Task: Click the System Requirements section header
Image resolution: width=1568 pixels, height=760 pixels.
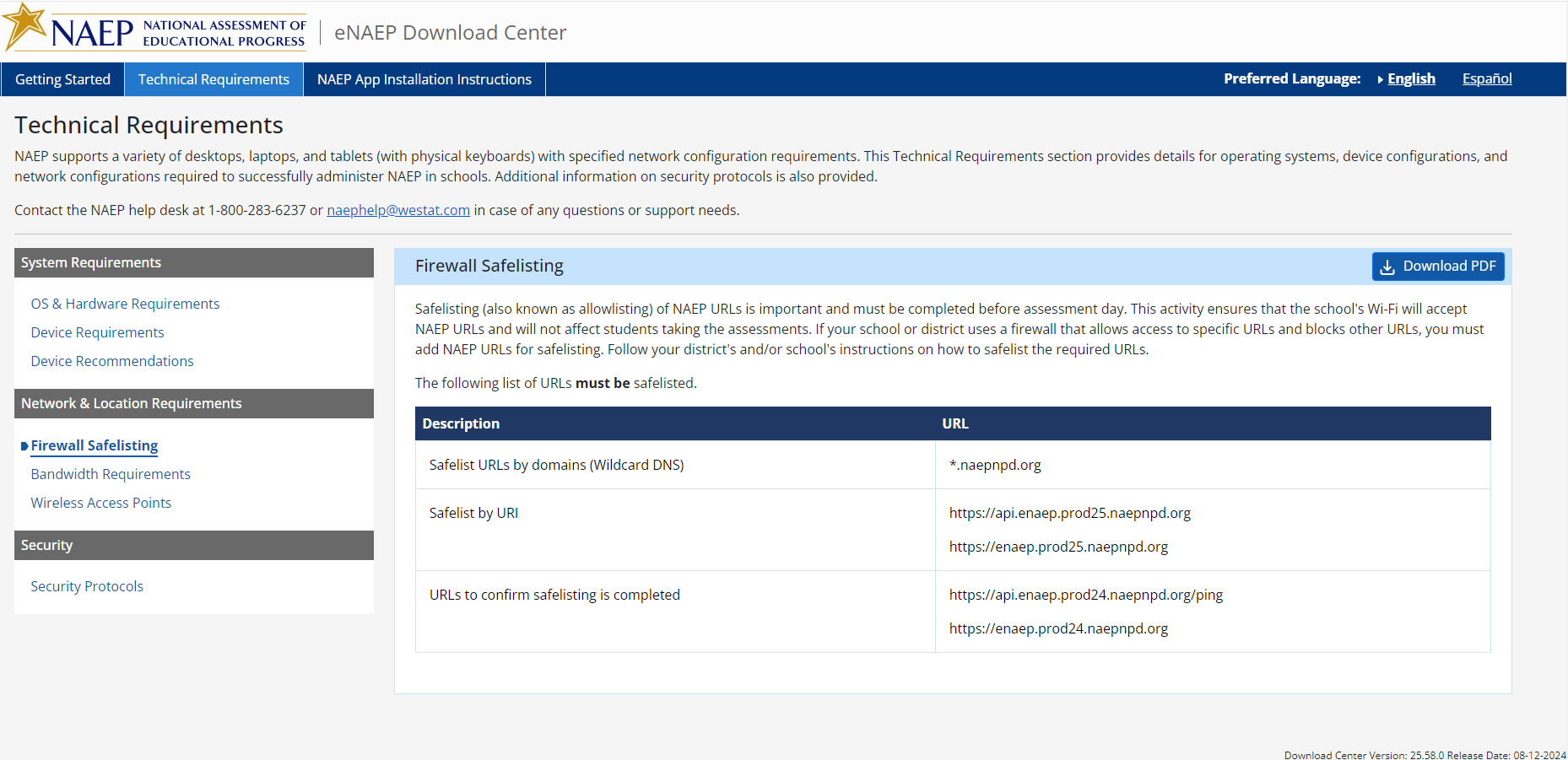Action: click(x=194, y=262)
